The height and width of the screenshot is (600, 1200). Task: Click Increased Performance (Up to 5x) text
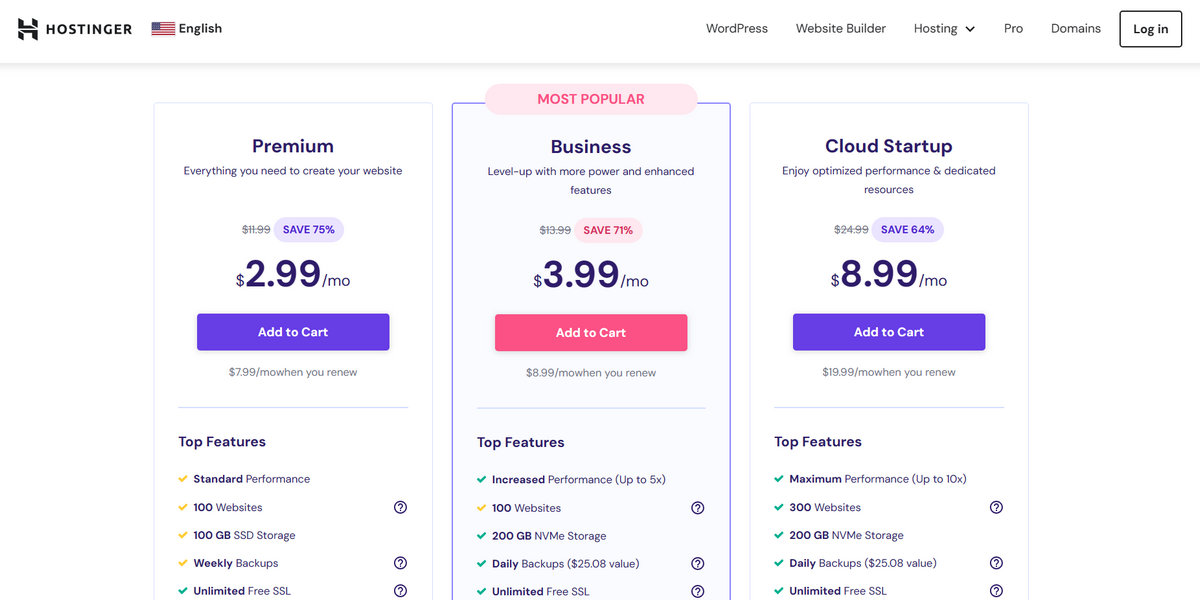coord(579,480)
